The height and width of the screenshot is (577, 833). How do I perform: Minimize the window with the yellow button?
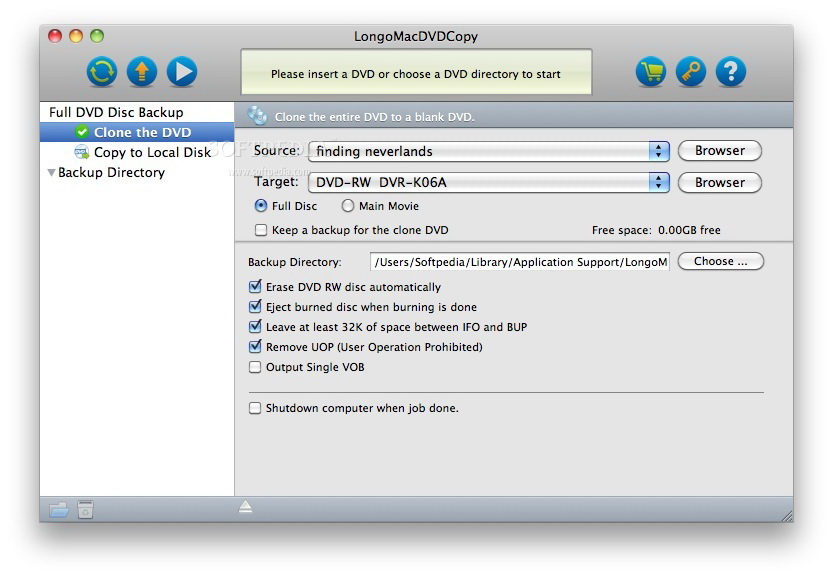76,36
